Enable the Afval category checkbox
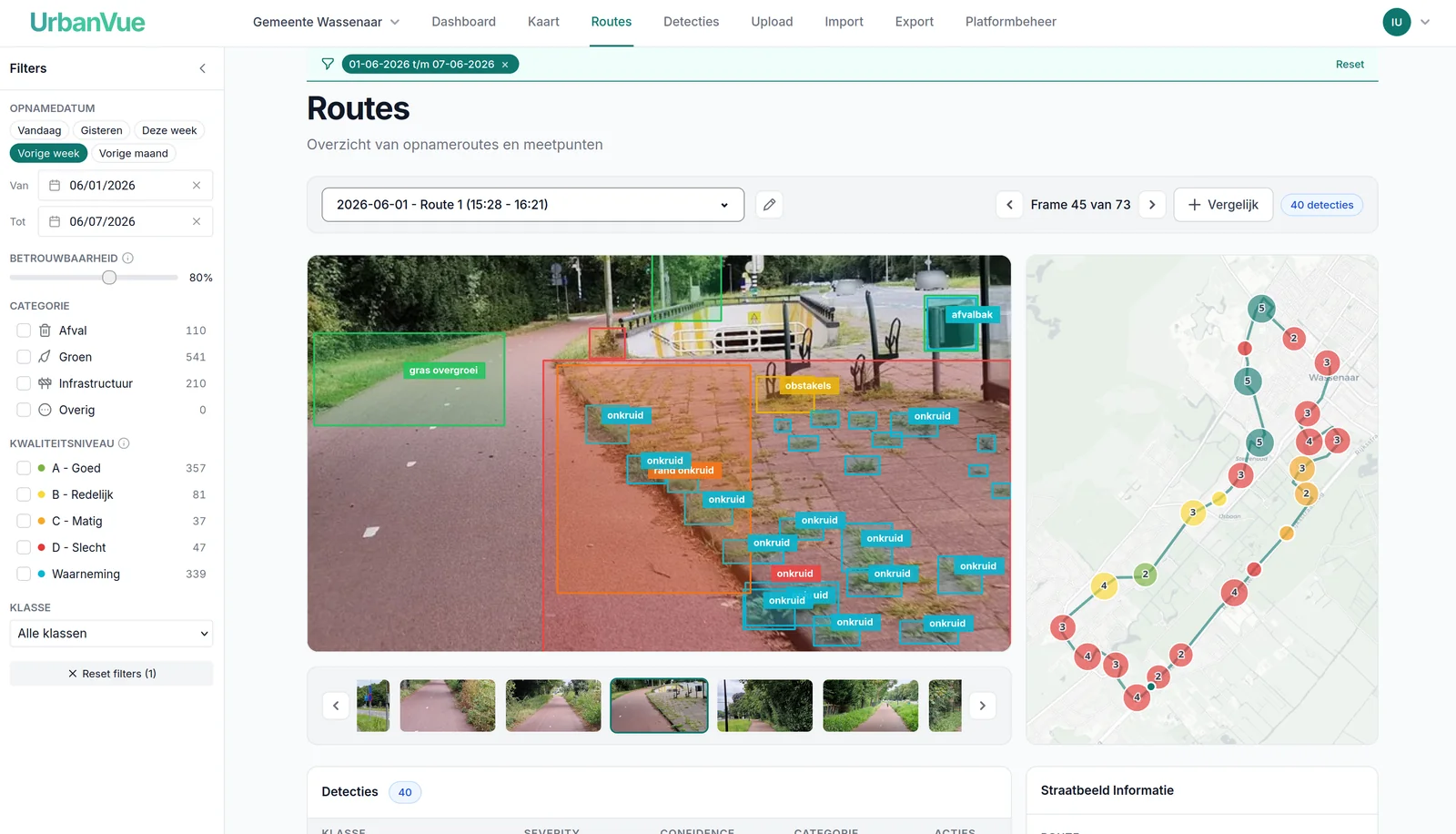Screen dimensions: 1456x834 (x=24, y=331)
